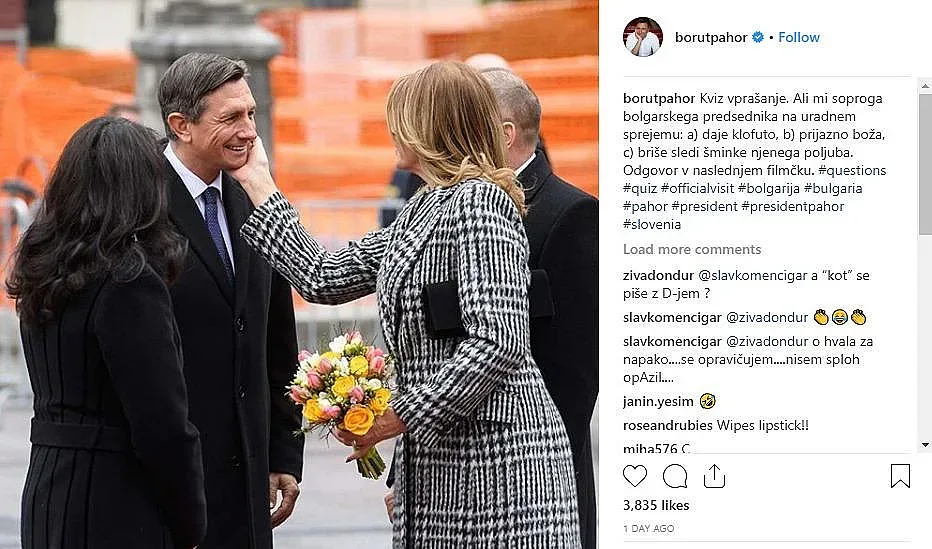The image size is (932, 549).
Task: Open commenter zivadondur's profile
Action: point(658,275)
